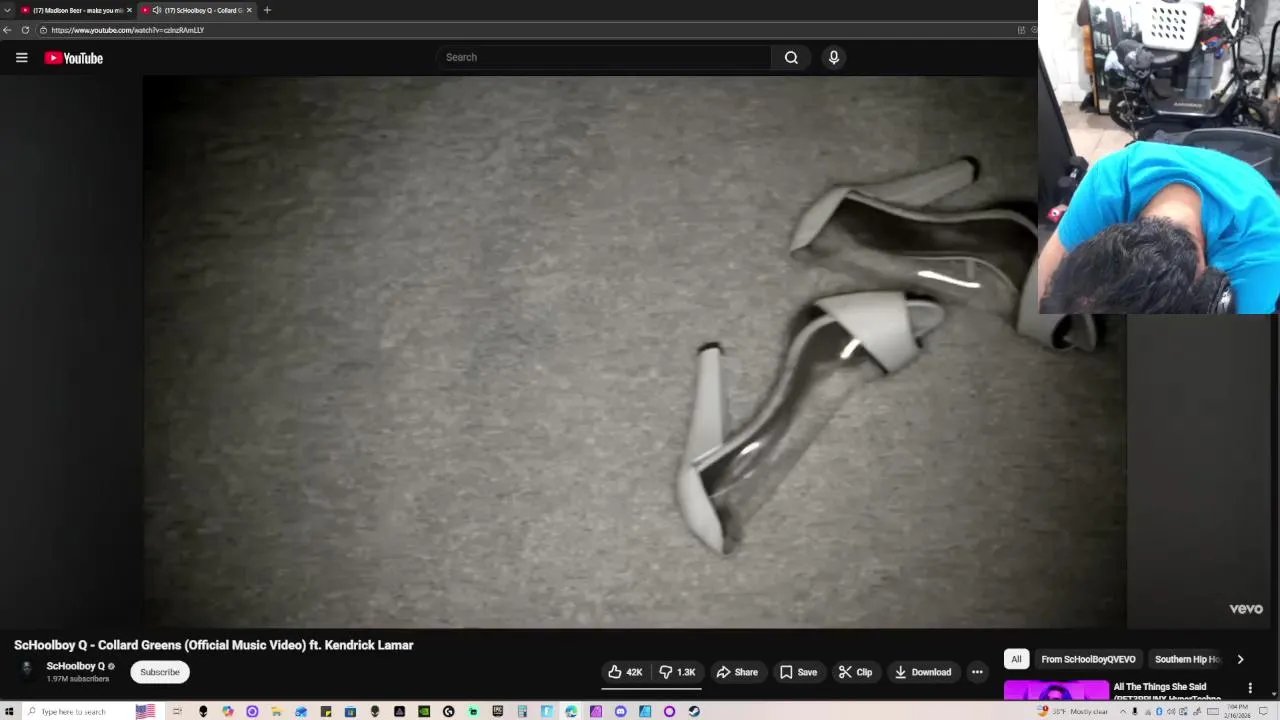Close the Madison Beer browser tab
This screenshot has height=720, width=1280.
[129, 10]
